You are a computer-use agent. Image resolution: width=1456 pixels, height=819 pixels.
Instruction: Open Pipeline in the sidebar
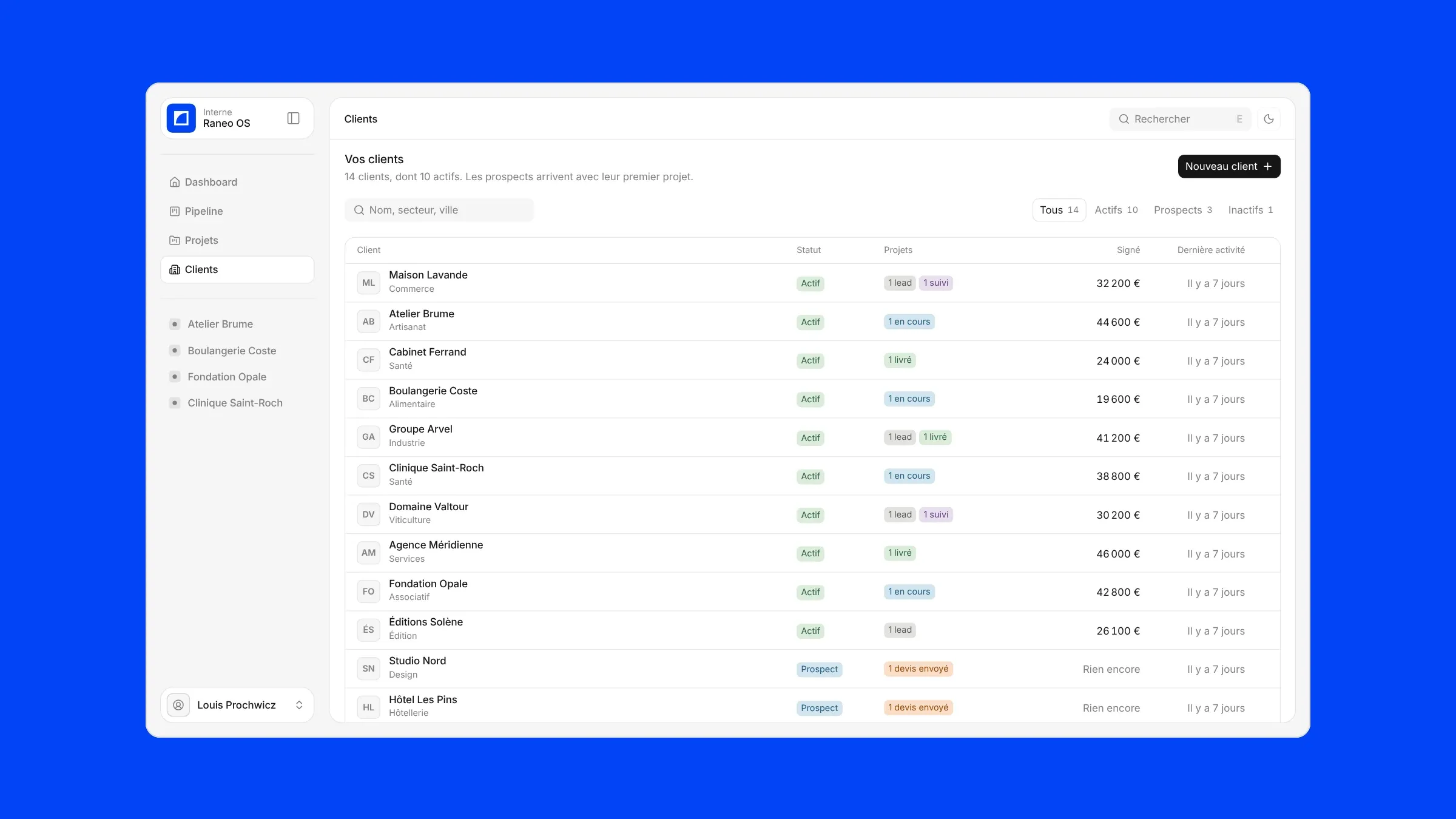(237, 211)
